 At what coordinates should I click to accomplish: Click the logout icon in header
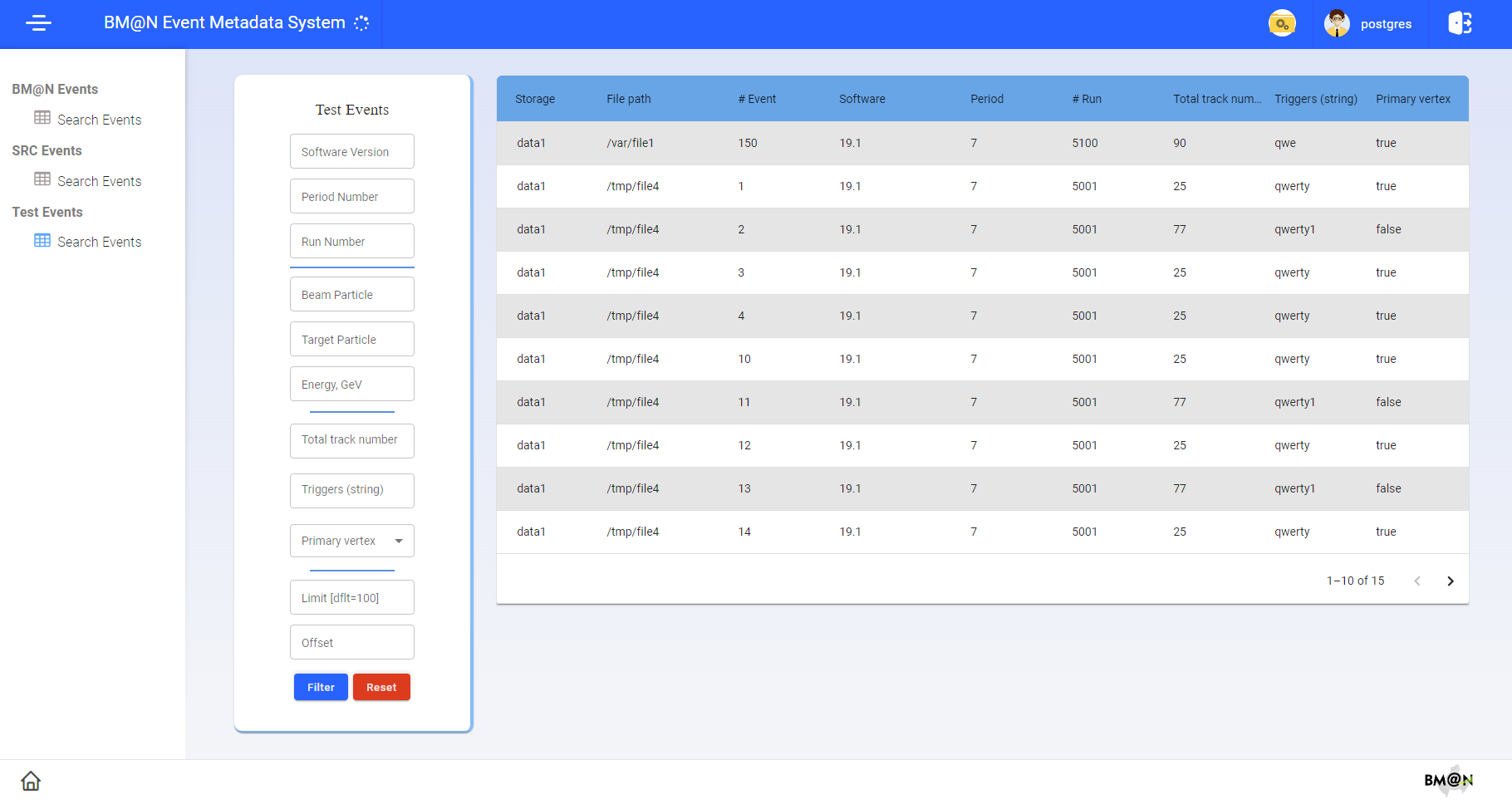click(x=1460, y=23)
